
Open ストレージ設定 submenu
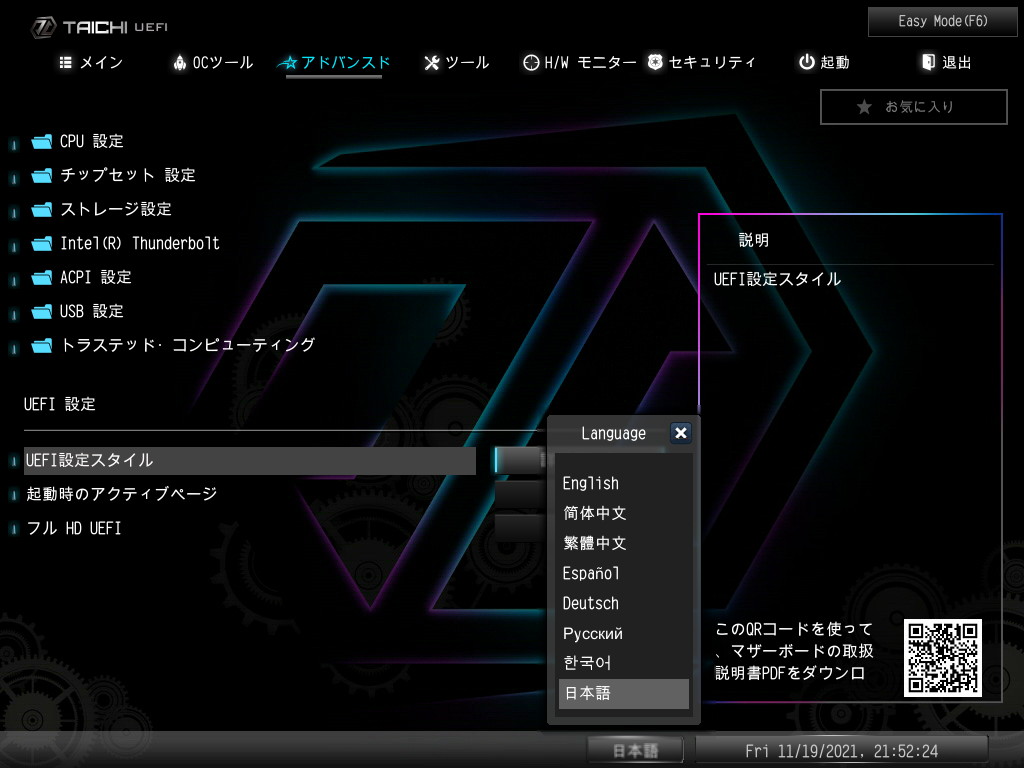116,210
